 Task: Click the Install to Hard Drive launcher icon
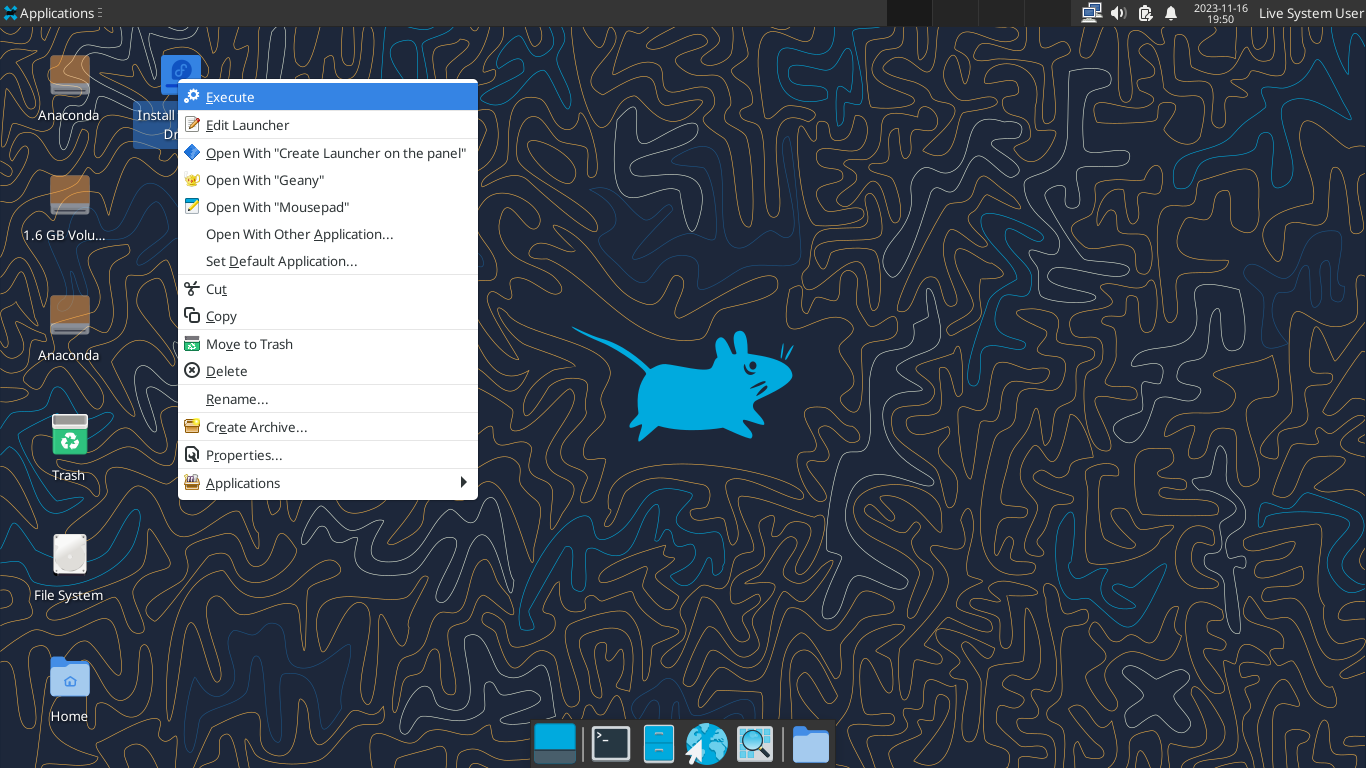[x=180, y=75]
